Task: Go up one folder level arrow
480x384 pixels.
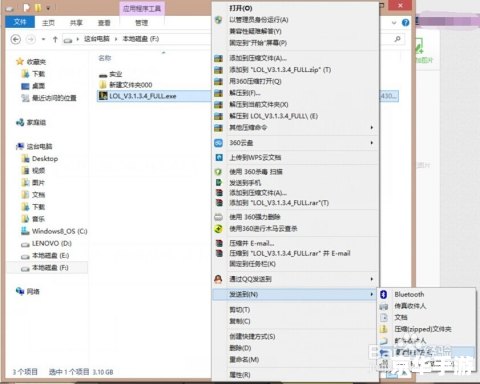Action: coord(55,39)
